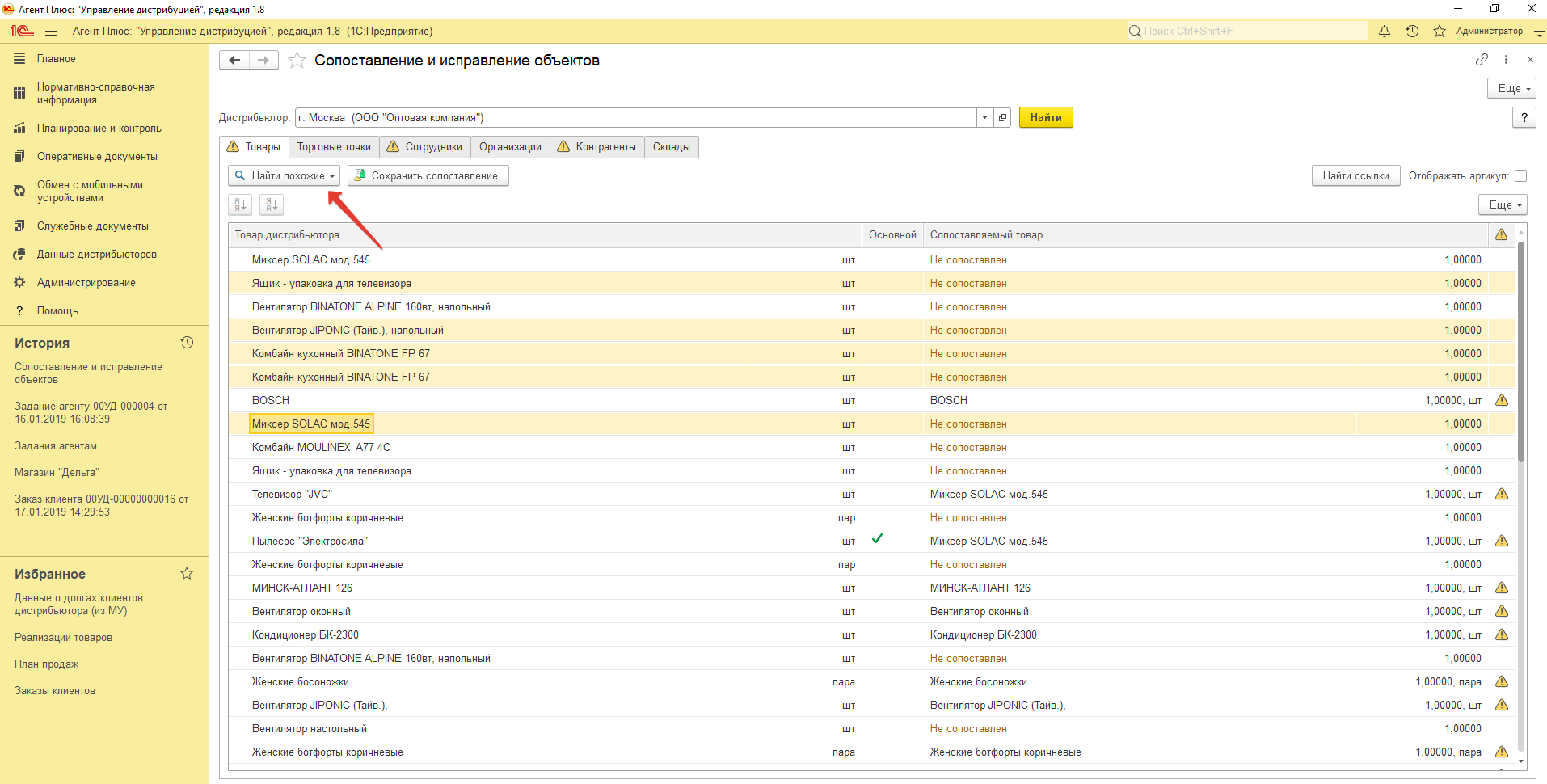Click the warning column header icon

[1501, 234]
